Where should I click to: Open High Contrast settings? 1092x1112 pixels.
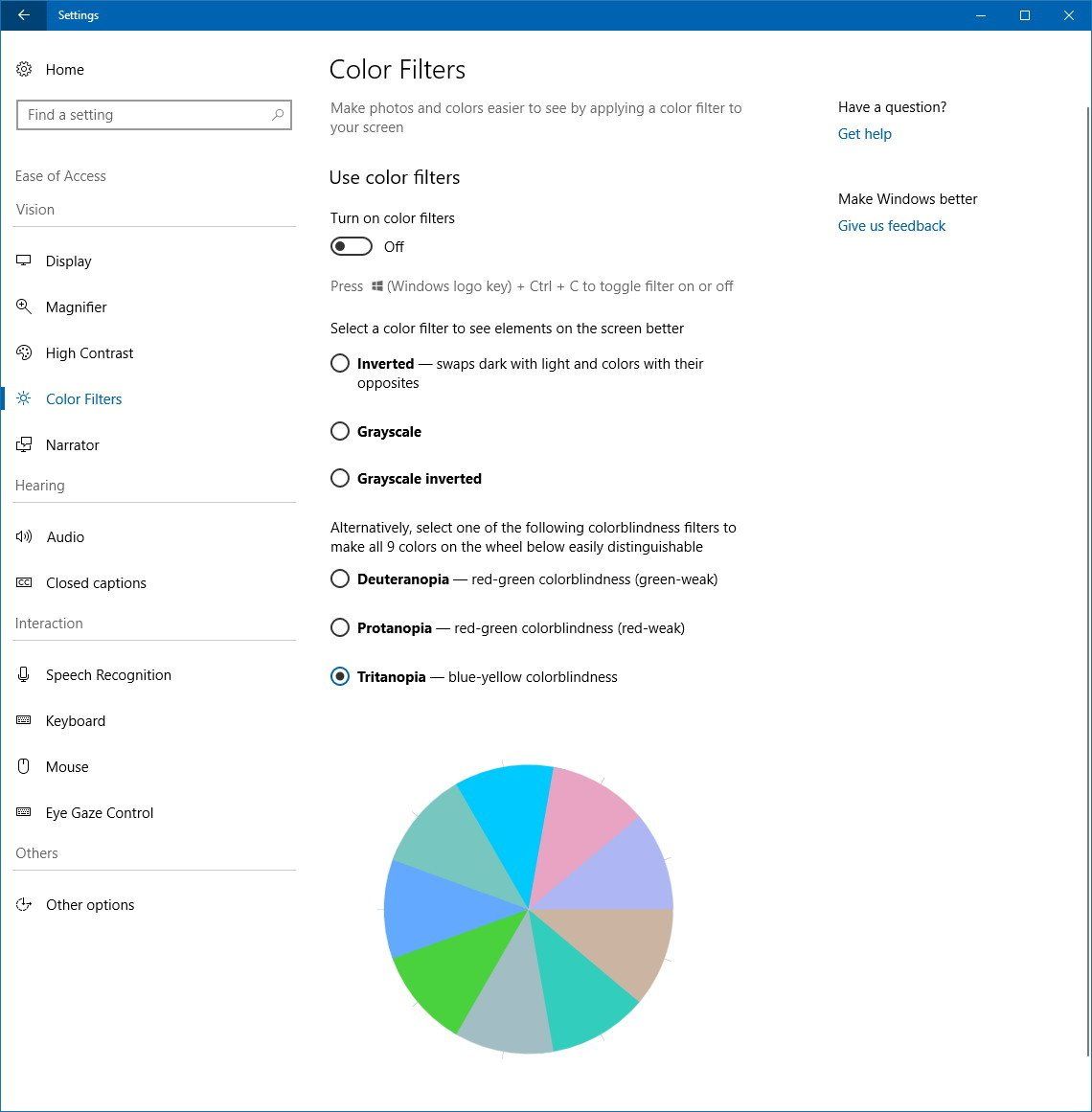pyautogui.click(x=89, y=352)
